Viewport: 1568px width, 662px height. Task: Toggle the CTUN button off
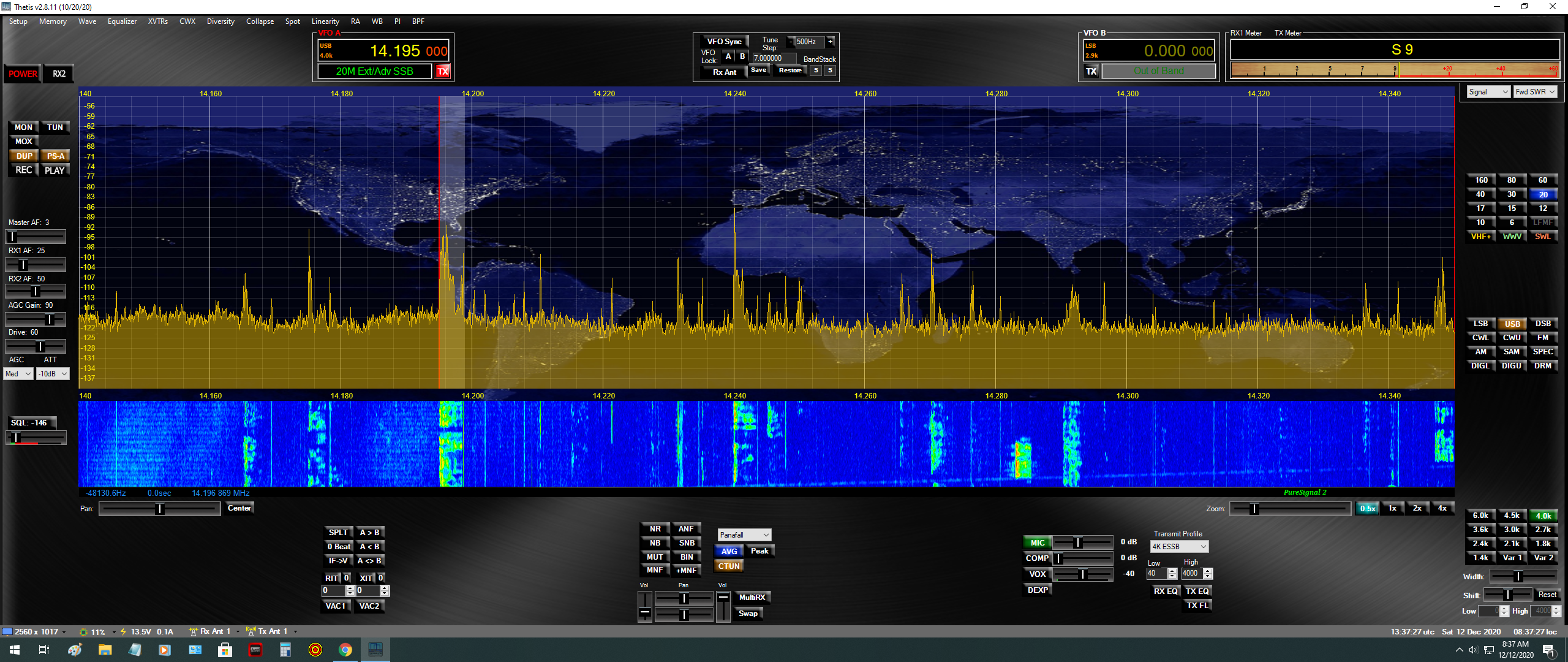click(729, 566)
